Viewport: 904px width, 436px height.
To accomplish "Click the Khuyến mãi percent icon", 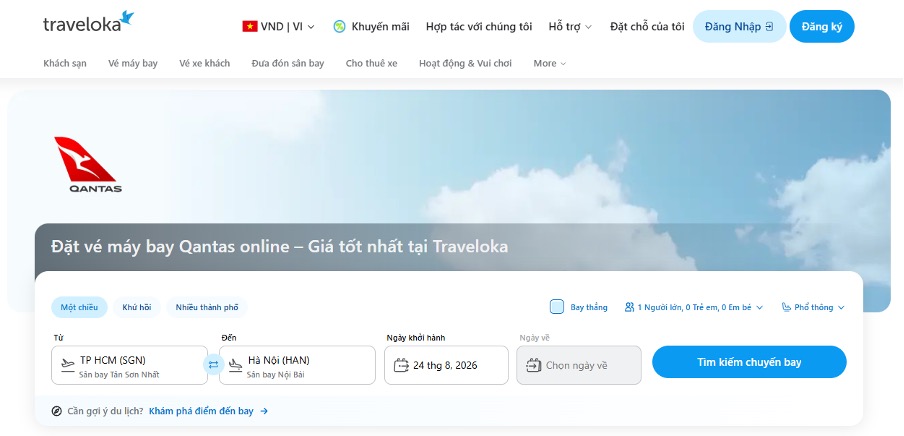I will (x=340, y=27).
